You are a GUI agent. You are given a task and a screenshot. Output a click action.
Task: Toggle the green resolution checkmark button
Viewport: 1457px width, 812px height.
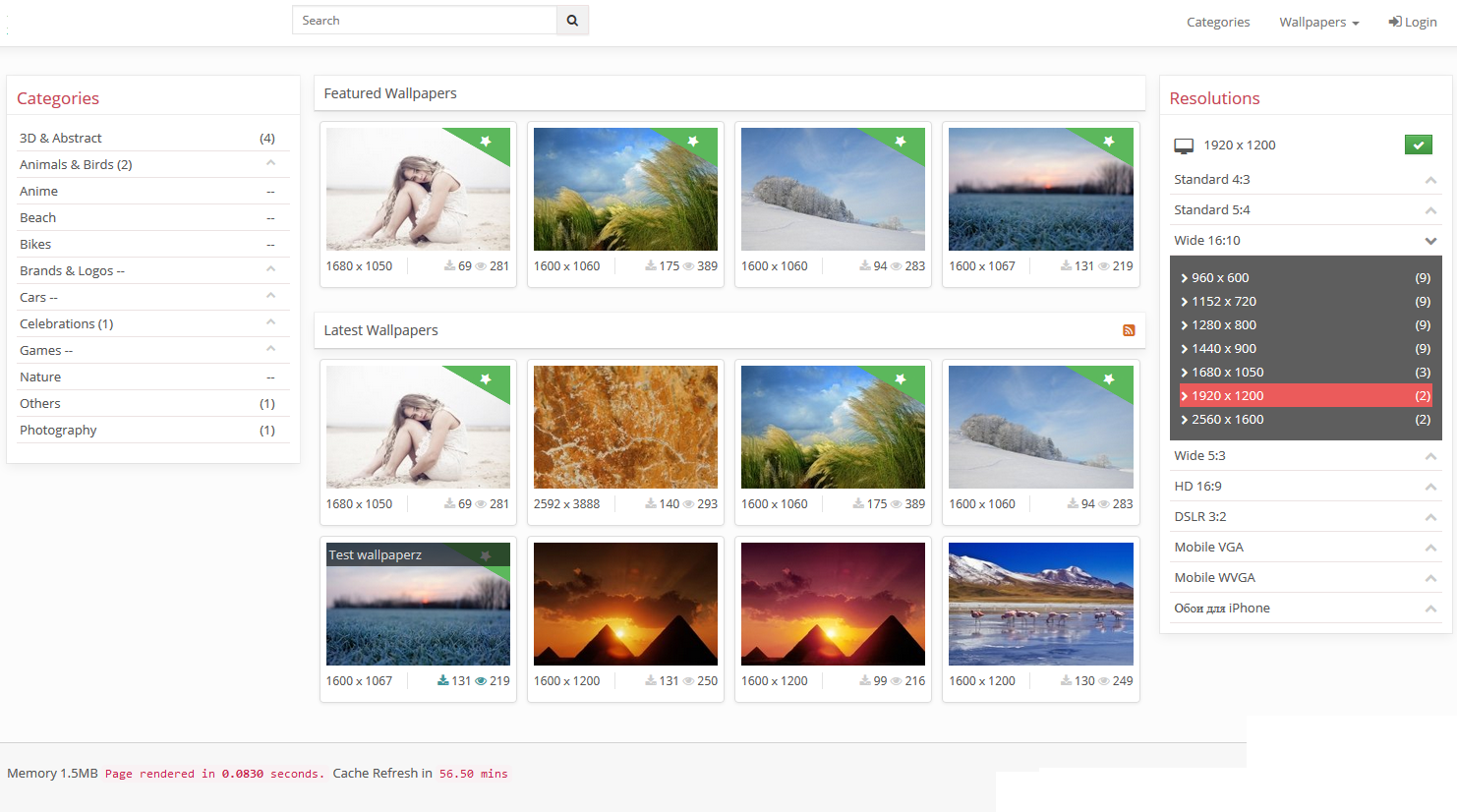(1418, 145)
